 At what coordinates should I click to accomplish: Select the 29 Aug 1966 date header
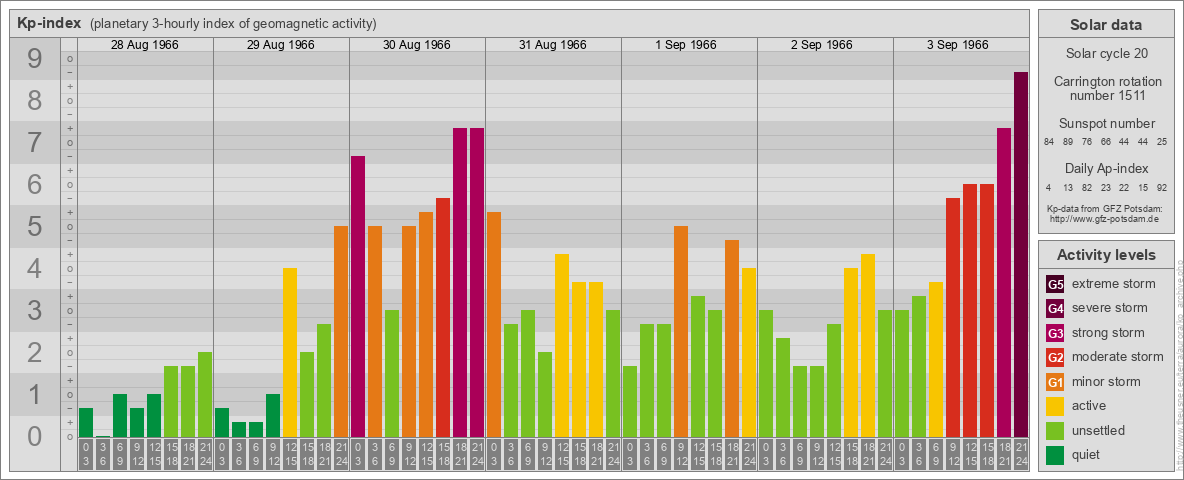pyautogui.click(x=281, y=45)
